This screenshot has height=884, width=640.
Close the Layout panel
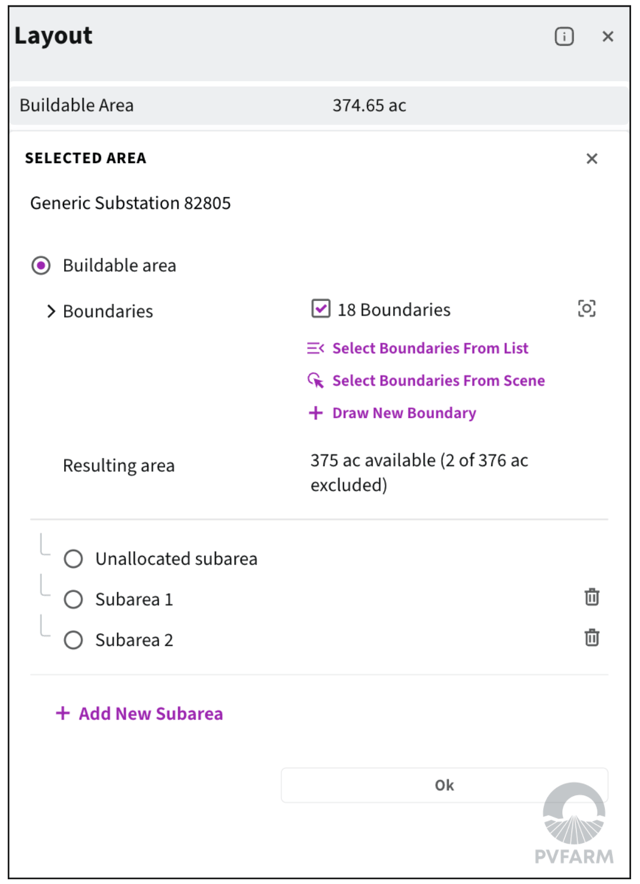point(608,37)
